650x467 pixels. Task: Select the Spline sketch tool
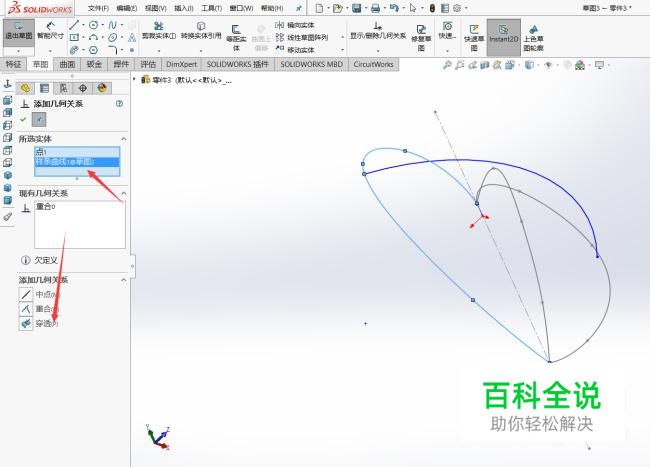coord(112,25)
